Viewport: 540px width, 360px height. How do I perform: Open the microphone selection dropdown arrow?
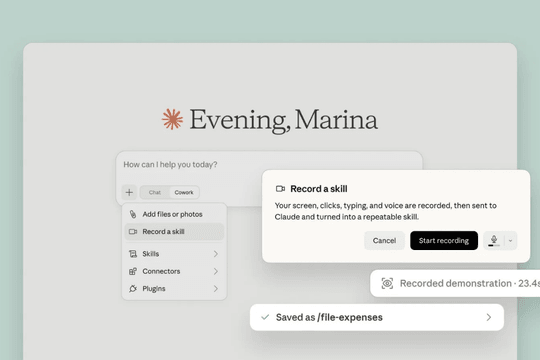click(510, 241)
